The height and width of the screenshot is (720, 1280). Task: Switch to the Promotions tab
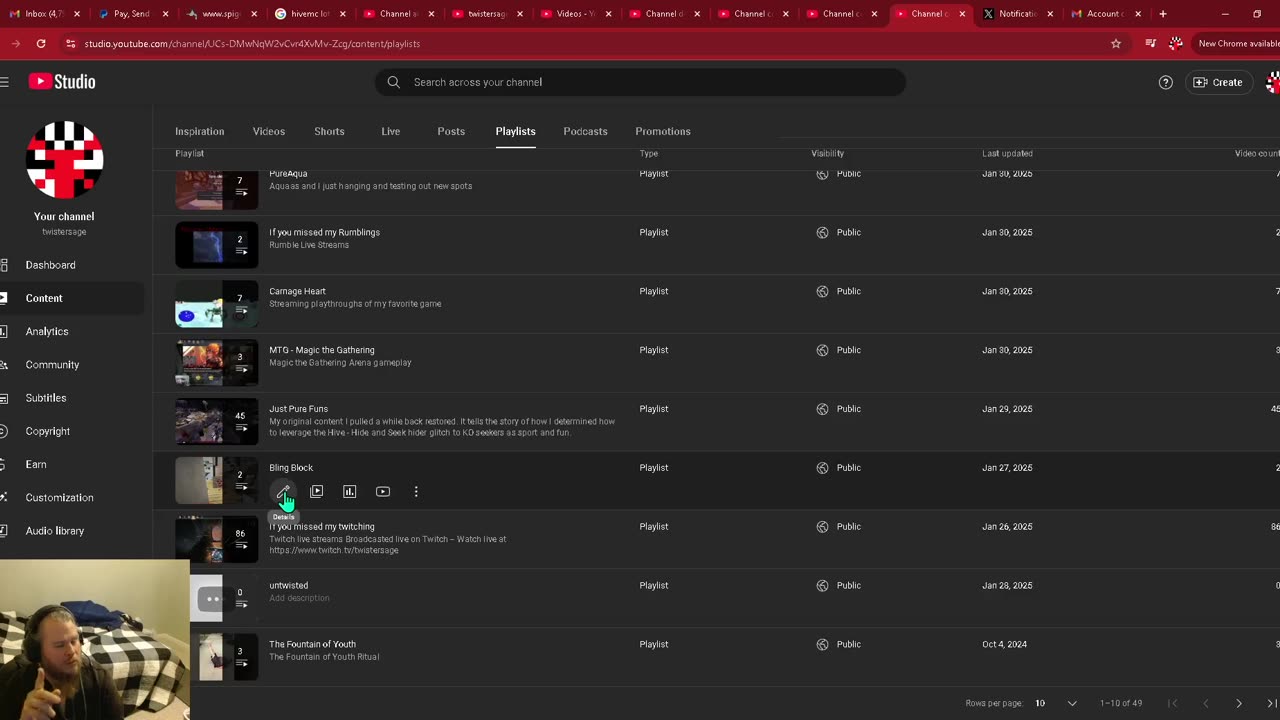pos(663,131)
